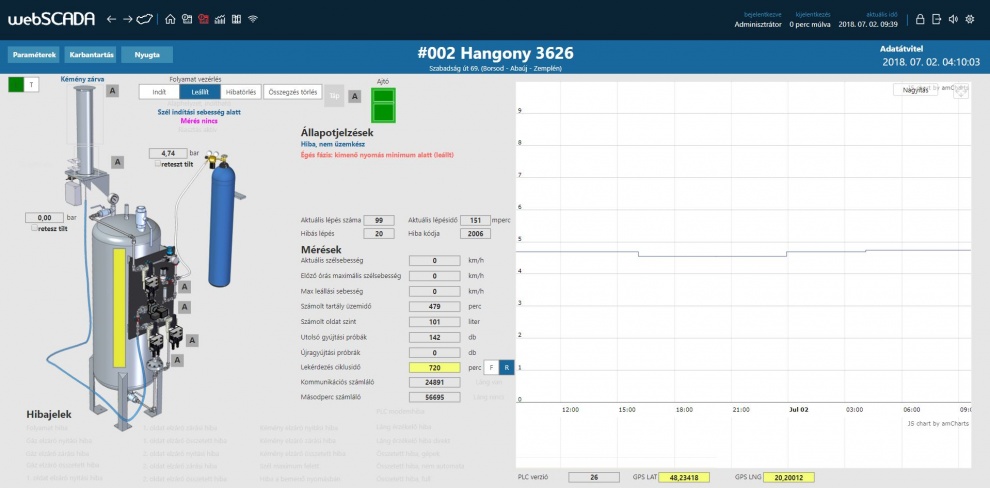
Task: Mute alarms with the speaker icon
Action: [952, 19]
